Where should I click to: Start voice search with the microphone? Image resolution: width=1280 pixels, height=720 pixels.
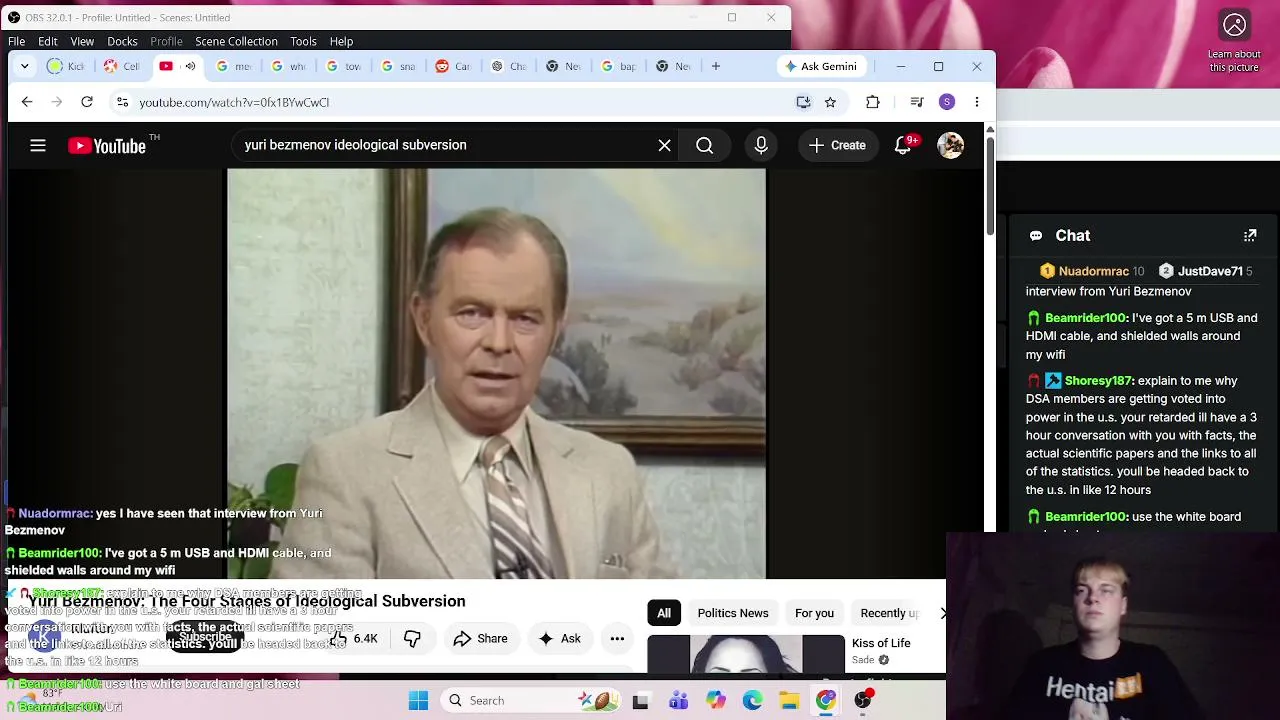click(761, 146)
